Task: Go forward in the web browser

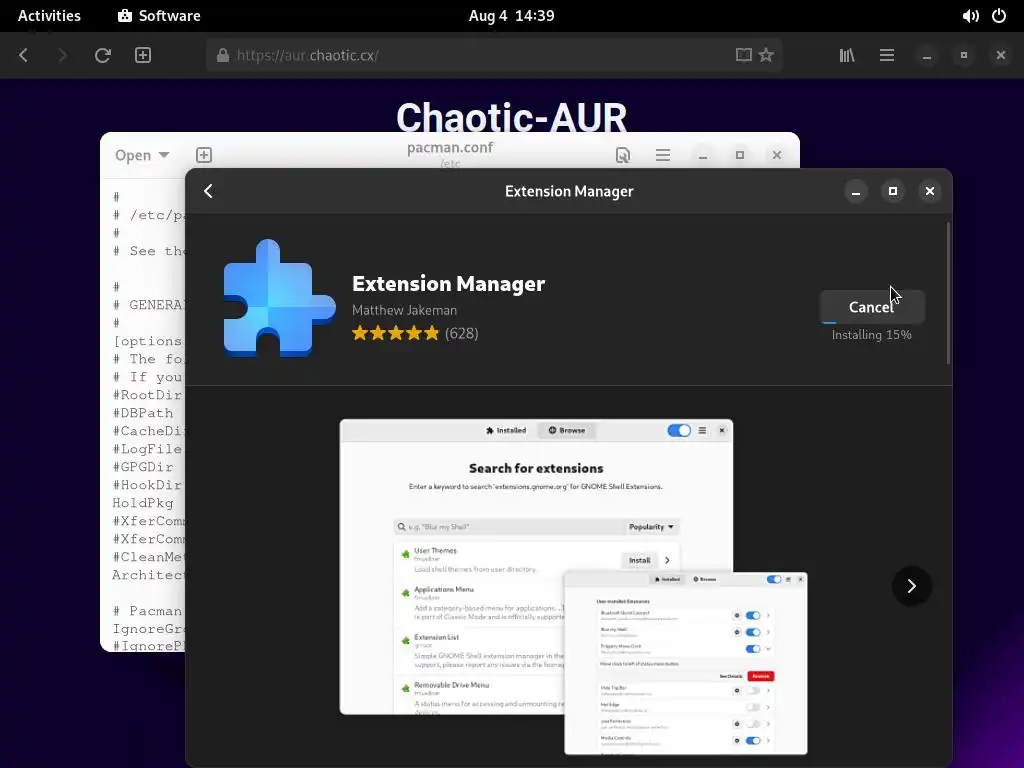Action: (x=62, y=56)
